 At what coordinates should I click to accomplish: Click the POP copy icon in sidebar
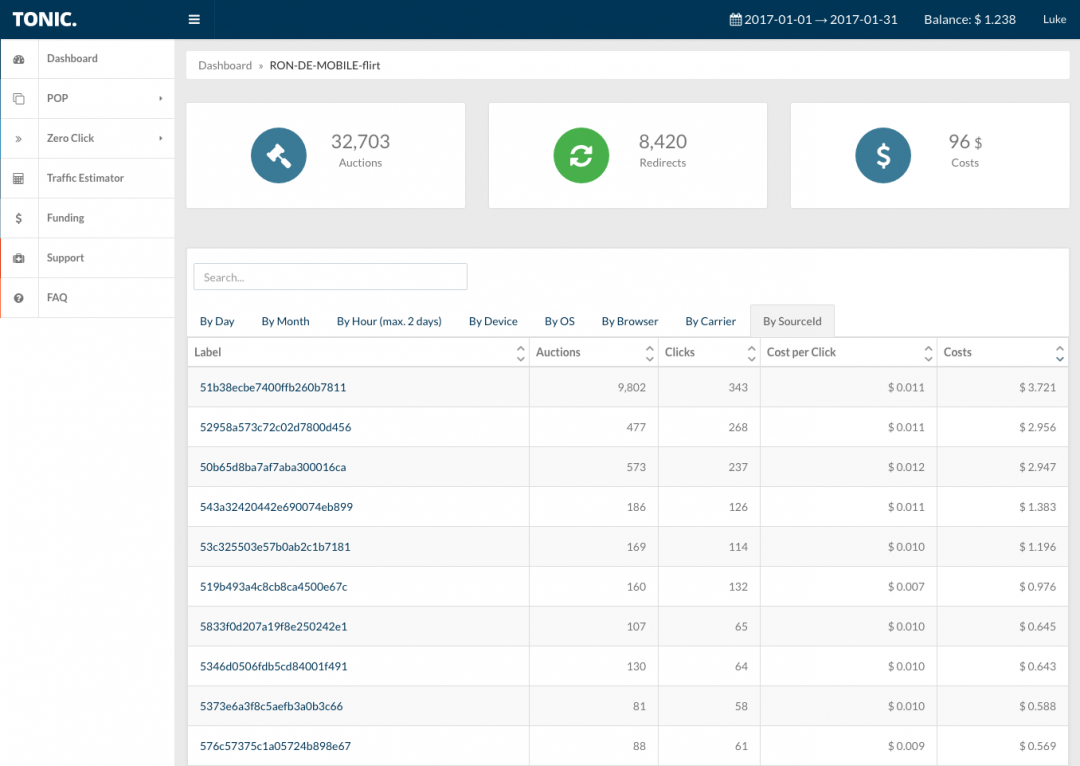(18, 99)
